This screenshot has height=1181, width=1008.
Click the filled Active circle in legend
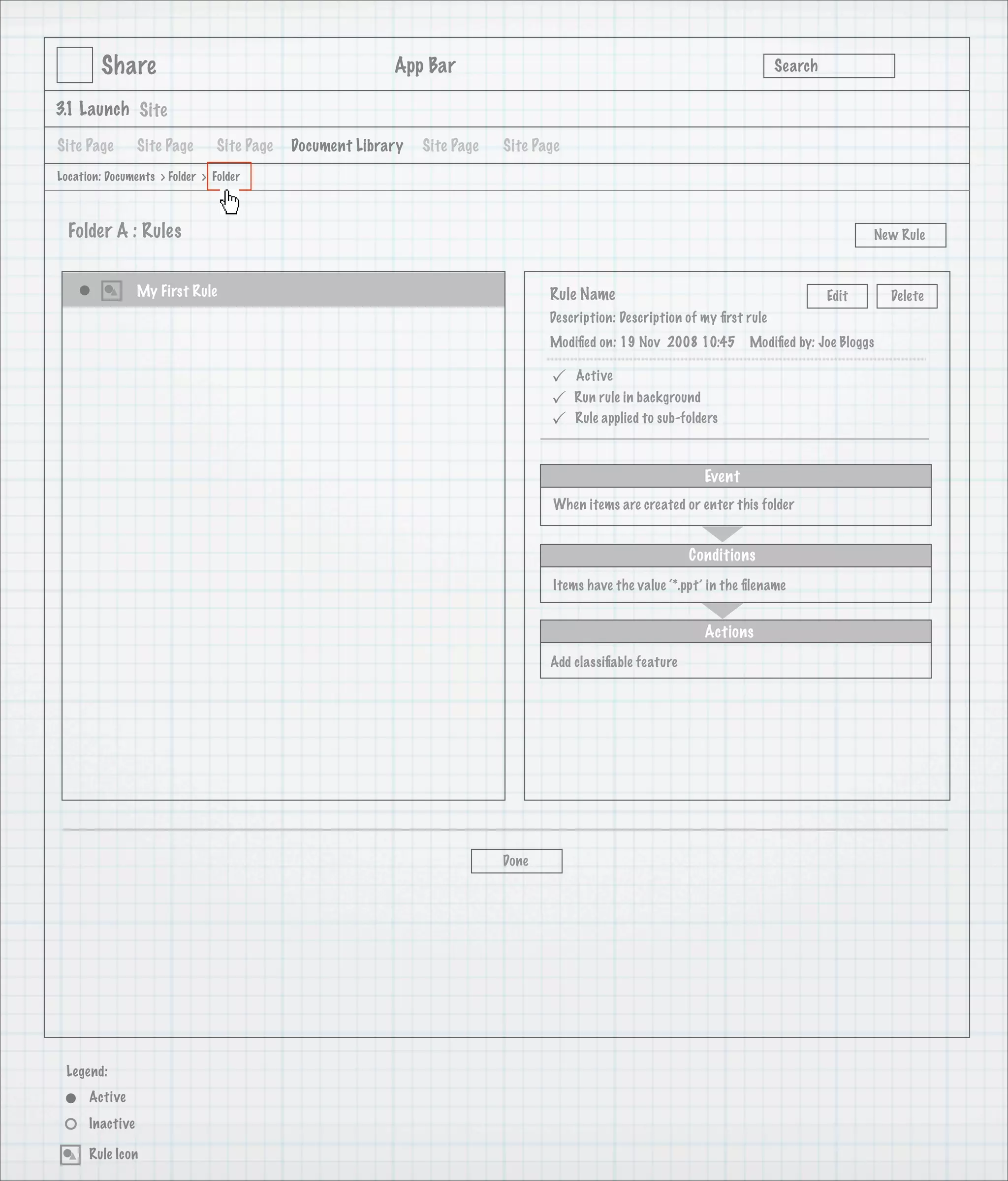[x=71, y=1098]
